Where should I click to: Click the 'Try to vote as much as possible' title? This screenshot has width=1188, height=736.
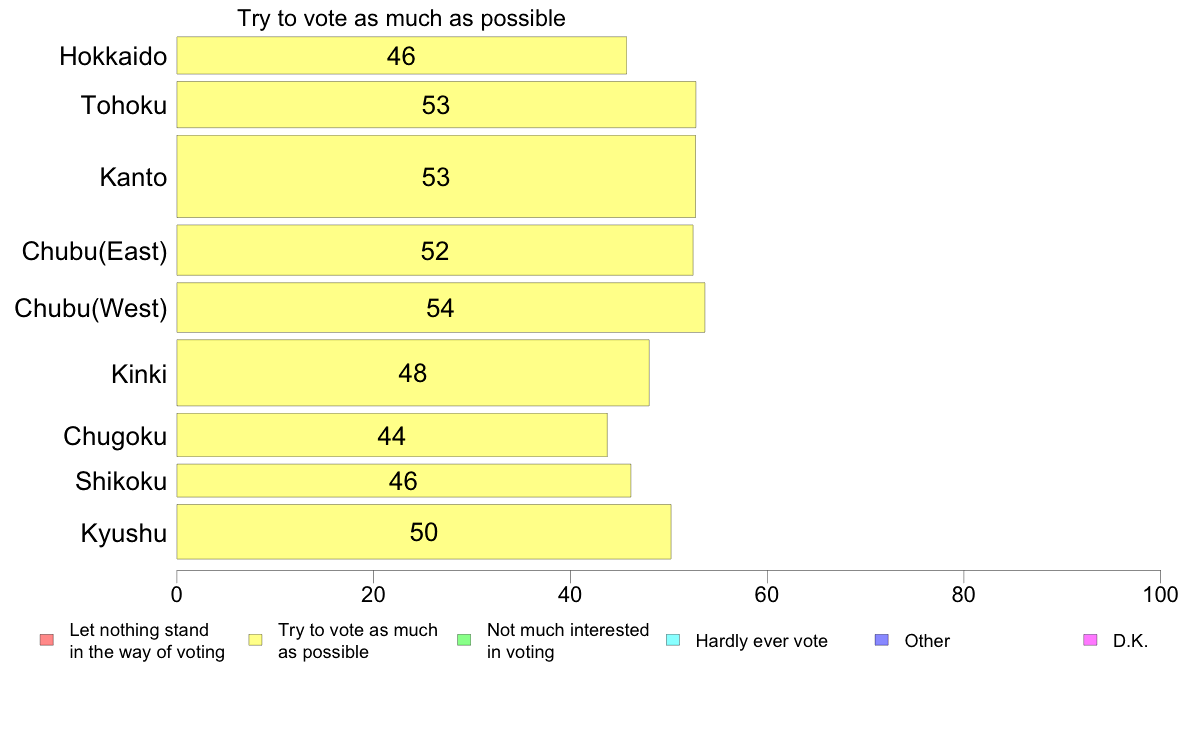[402, 18]
